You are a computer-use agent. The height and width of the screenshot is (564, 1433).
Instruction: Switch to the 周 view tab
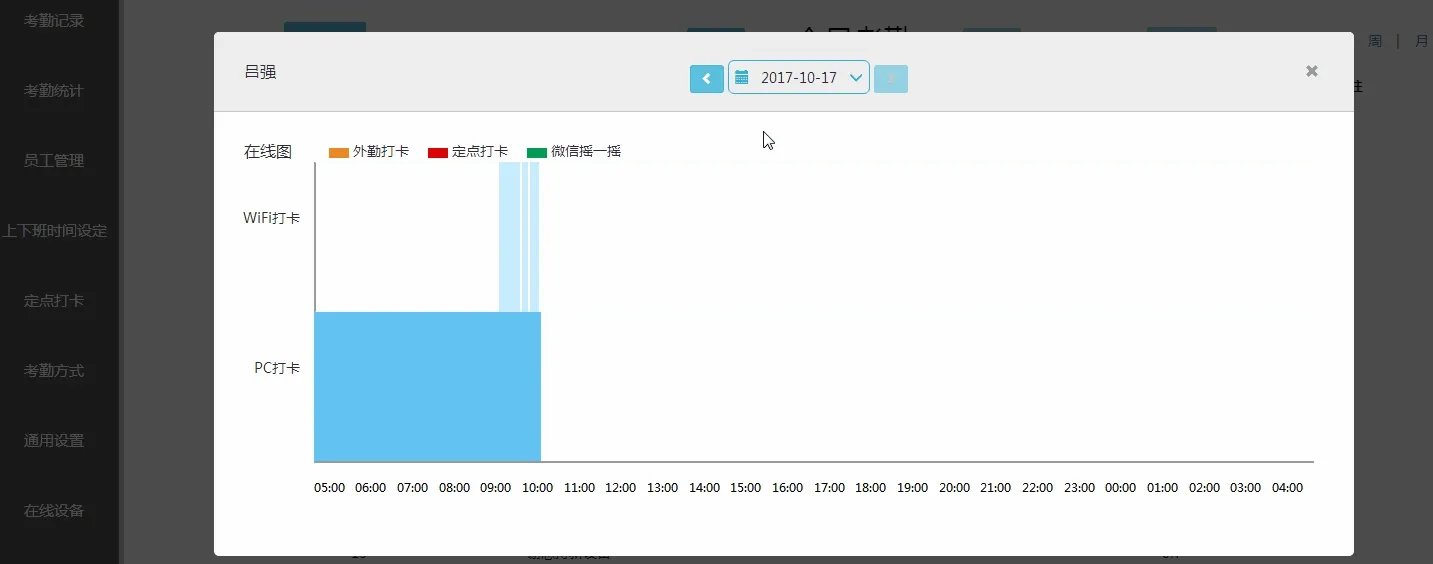pos(1375,41)
